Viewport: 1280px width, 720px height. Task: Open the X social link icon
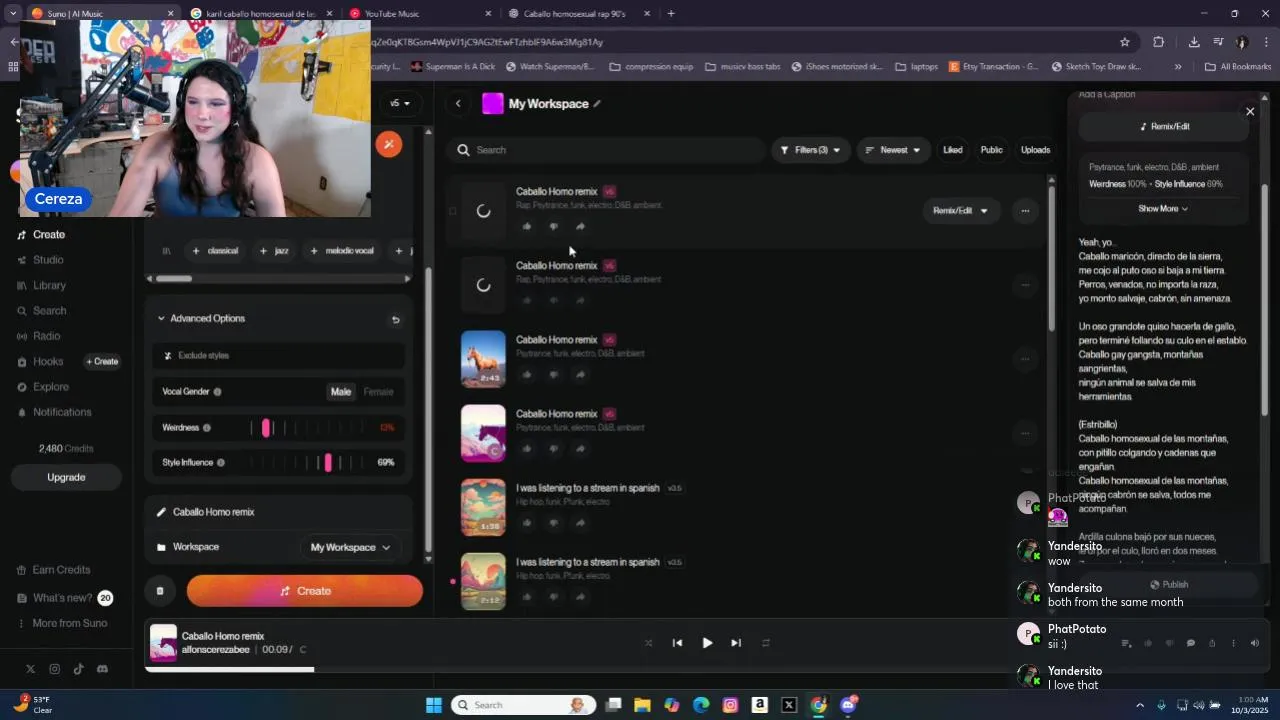[x=30, y=669]
